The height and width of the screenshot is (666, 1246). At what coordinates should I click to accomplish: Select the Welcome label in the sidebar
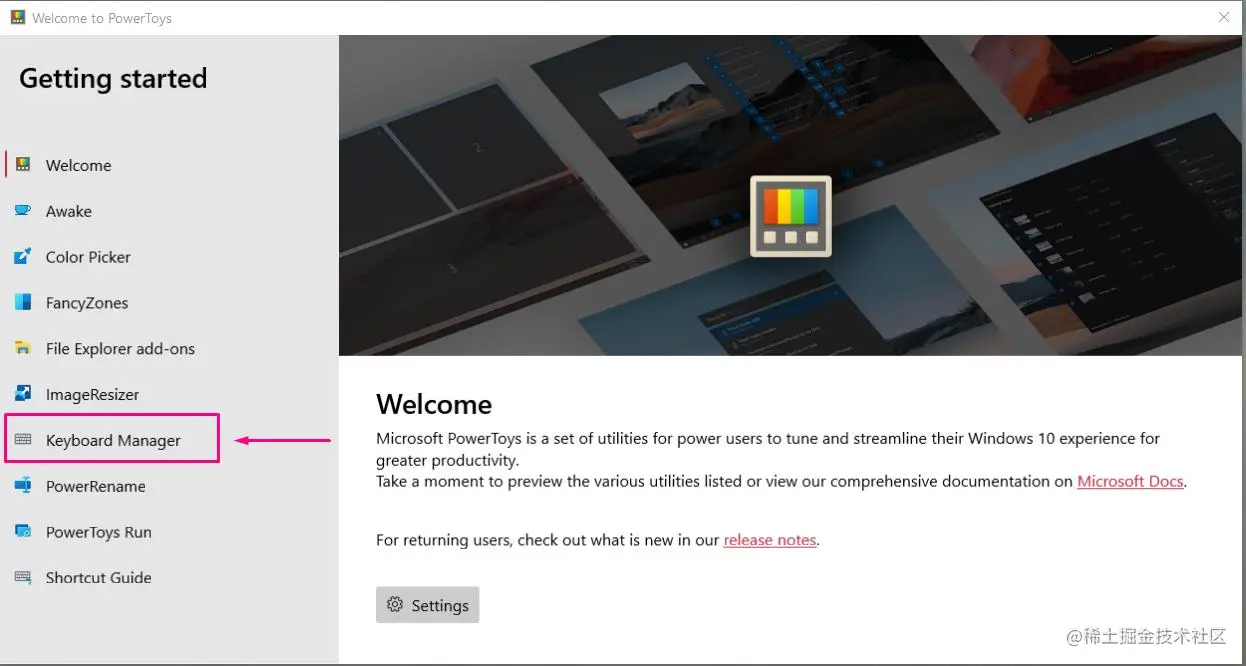pyautogui.click(x=78, y=166)
